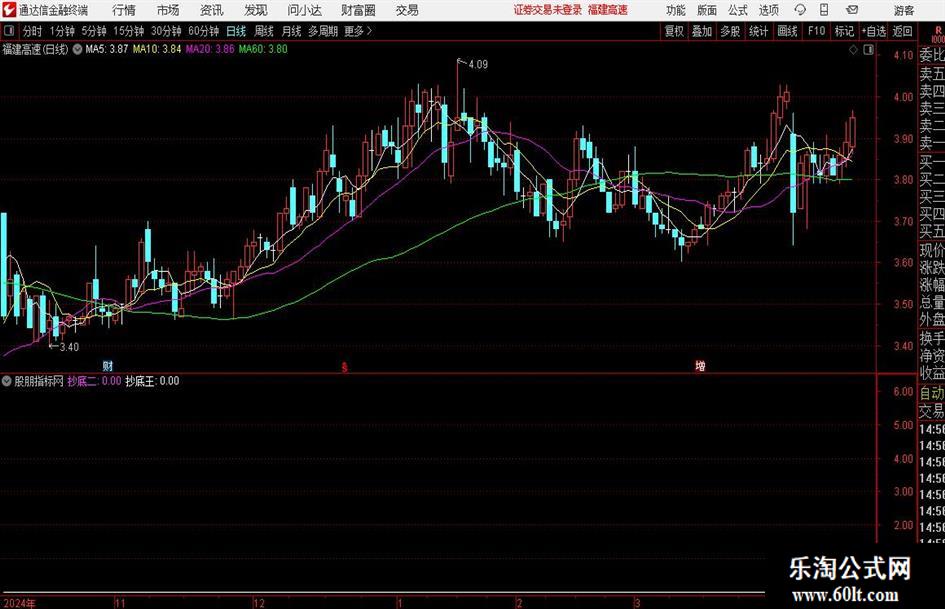Switch to 月线 monthly tab
945x609 pixels.
pos(291,31)
